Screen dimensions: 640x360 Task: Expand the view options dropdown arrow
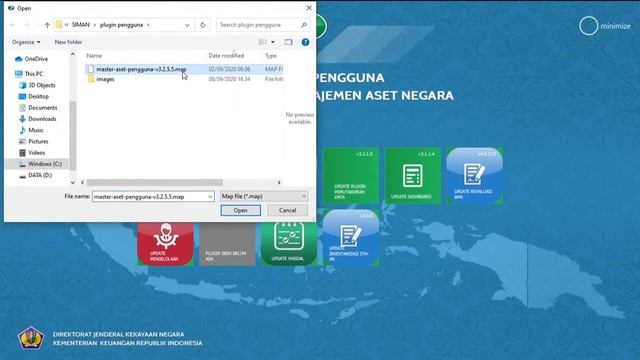tap(273, 42)
